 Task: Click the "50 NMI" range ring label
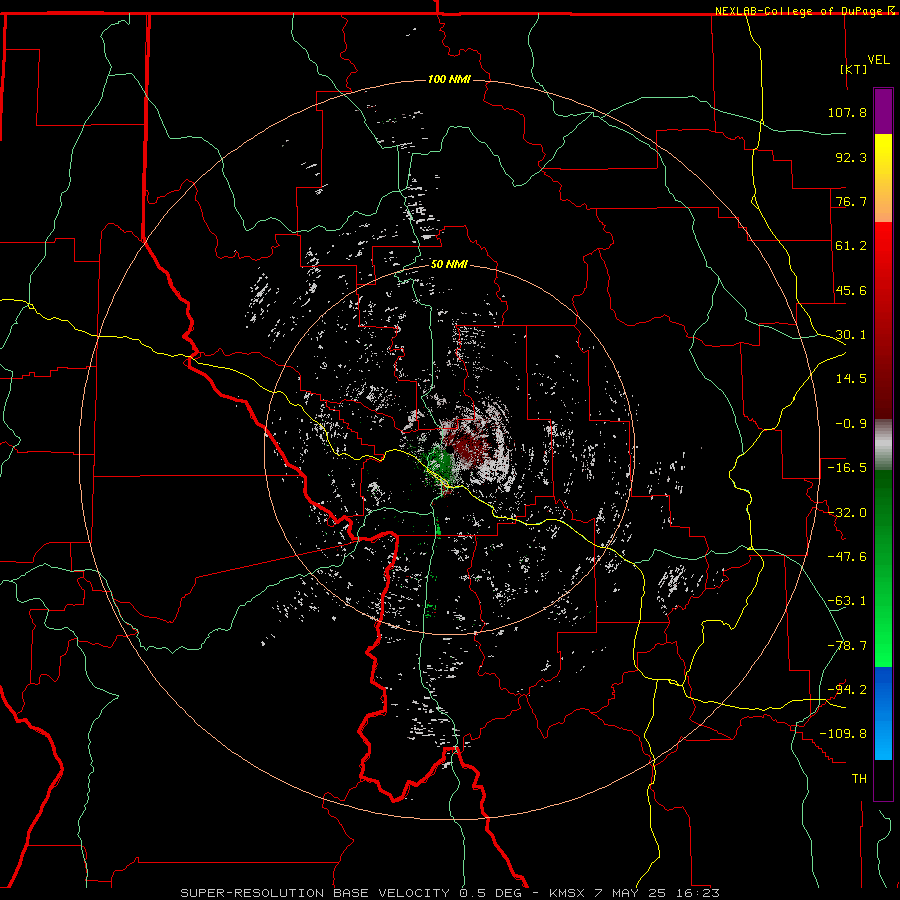click(449, 264)
